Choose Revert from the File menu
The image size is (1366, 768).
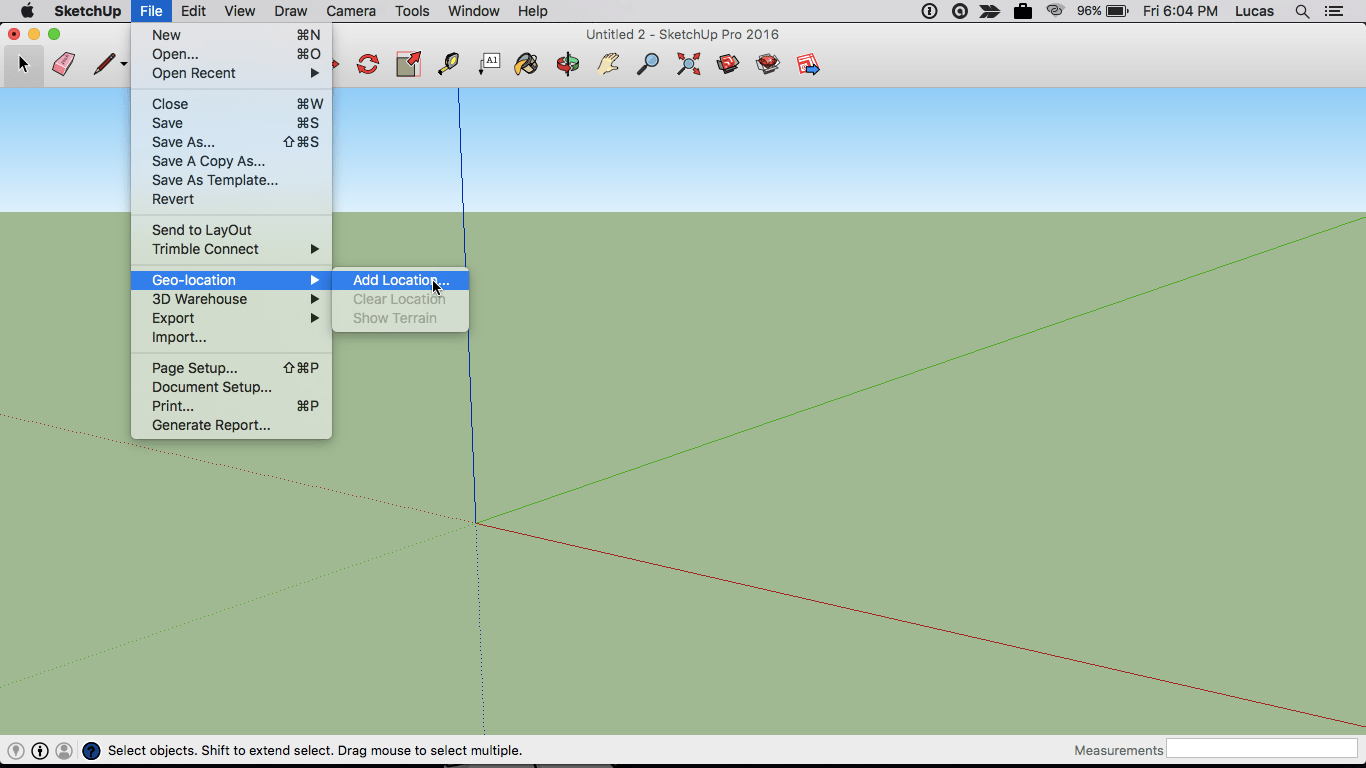pos(231,199)
